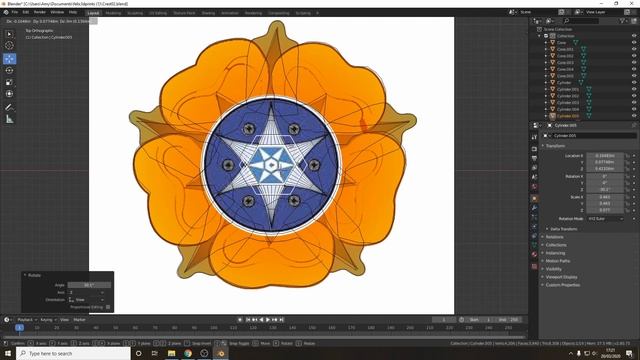Open the View Layer properties tab
This screenshot has width=640, height=360.
pyautogui.click(x=534, y=167)
